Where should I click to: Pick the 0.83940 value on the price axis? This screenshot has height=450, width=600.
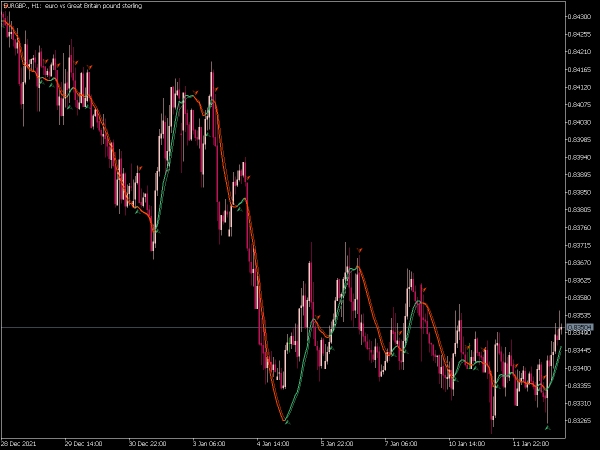tap(579, 157)
